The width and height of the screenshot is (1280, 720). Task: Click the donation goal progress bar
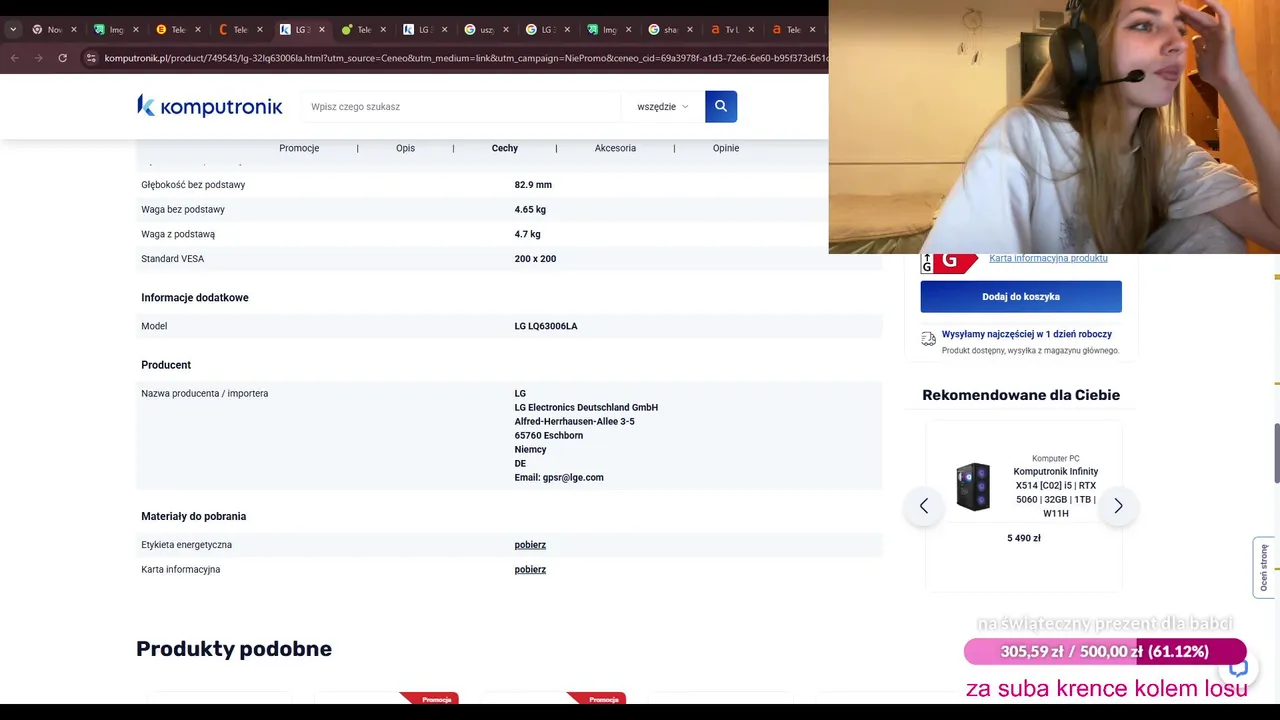tap(1105, 652)
